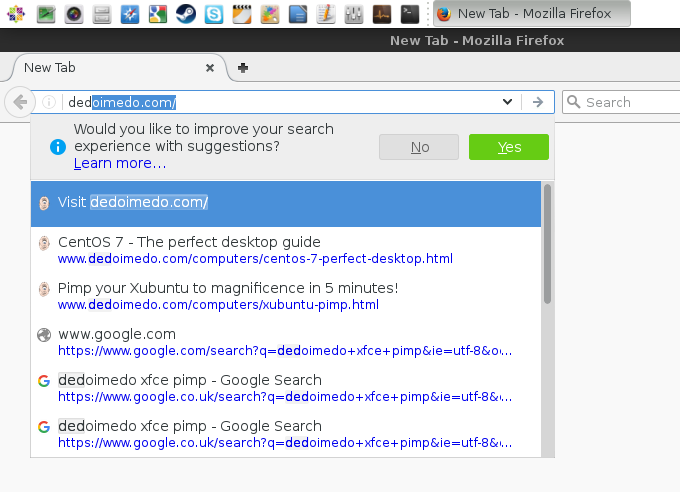The image size is (680, 492).
Task: Click xubuntu-pimp.html URL text
Action: (218, 305)
